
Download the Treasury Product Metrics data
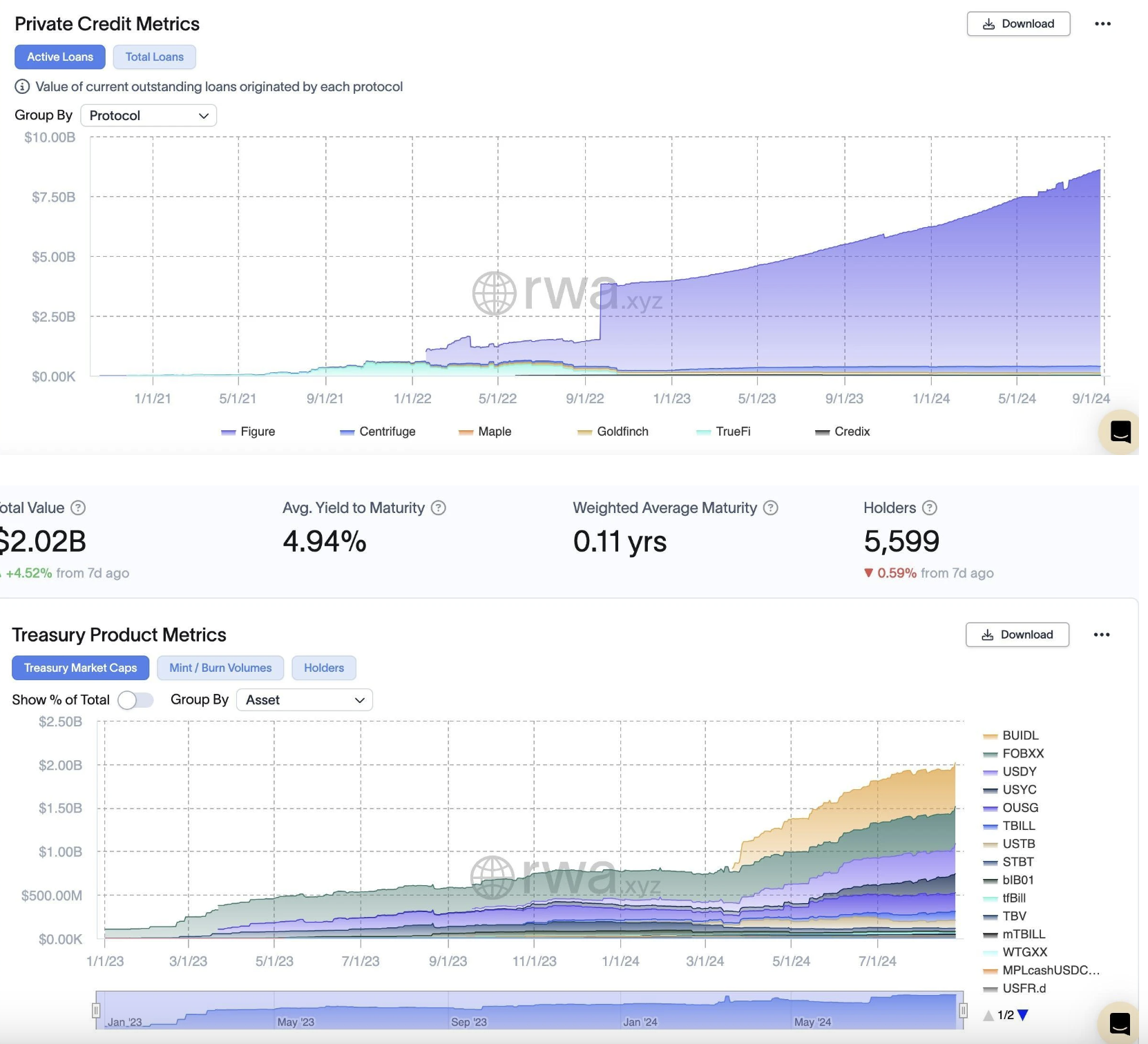pos(1017,635)
